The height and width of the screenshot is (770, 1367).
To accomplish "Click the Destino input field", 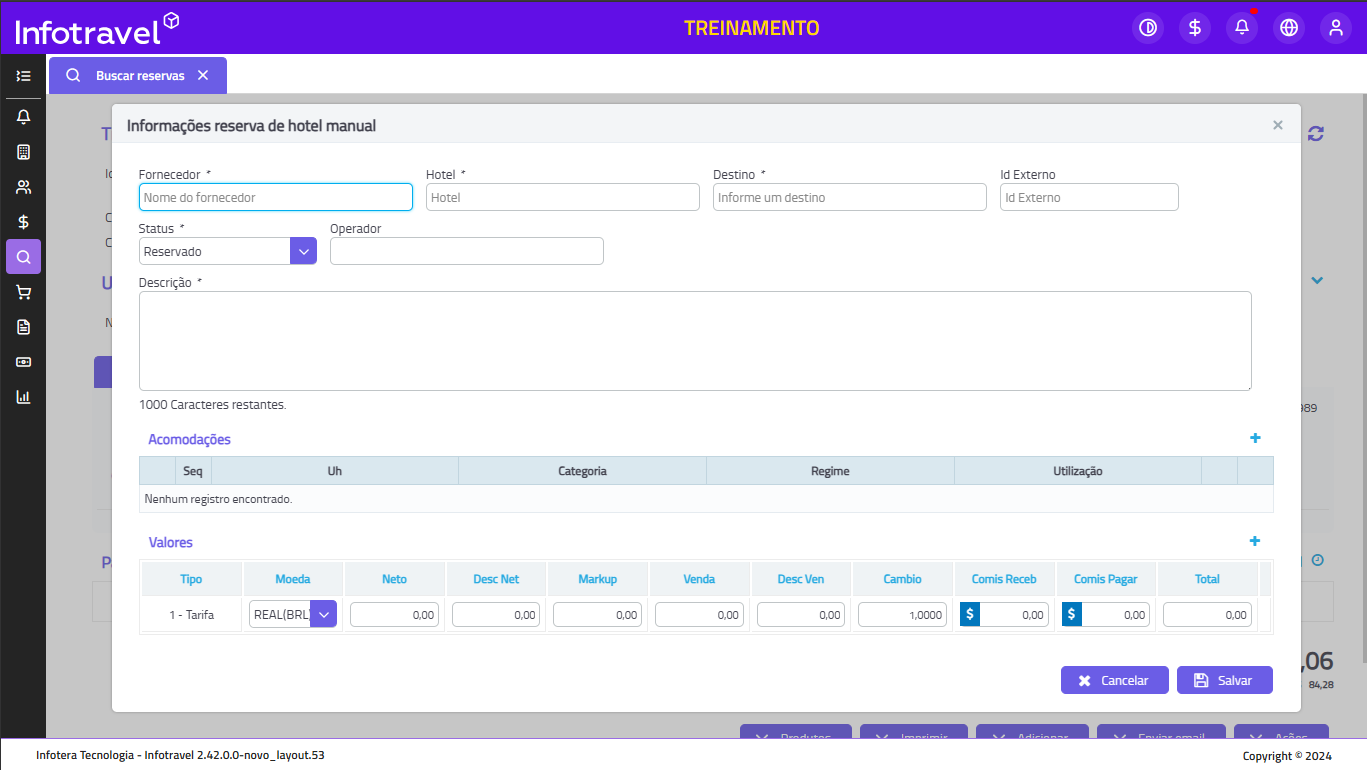I will click(x=849, y=197).
